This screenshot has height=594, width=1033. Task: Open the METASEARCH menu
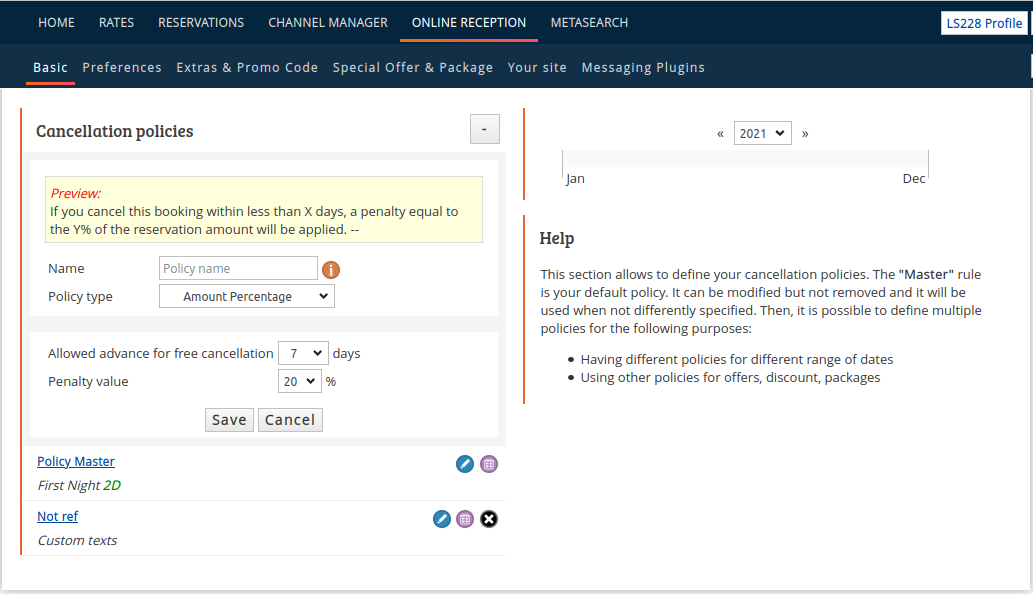pos(590,22)
